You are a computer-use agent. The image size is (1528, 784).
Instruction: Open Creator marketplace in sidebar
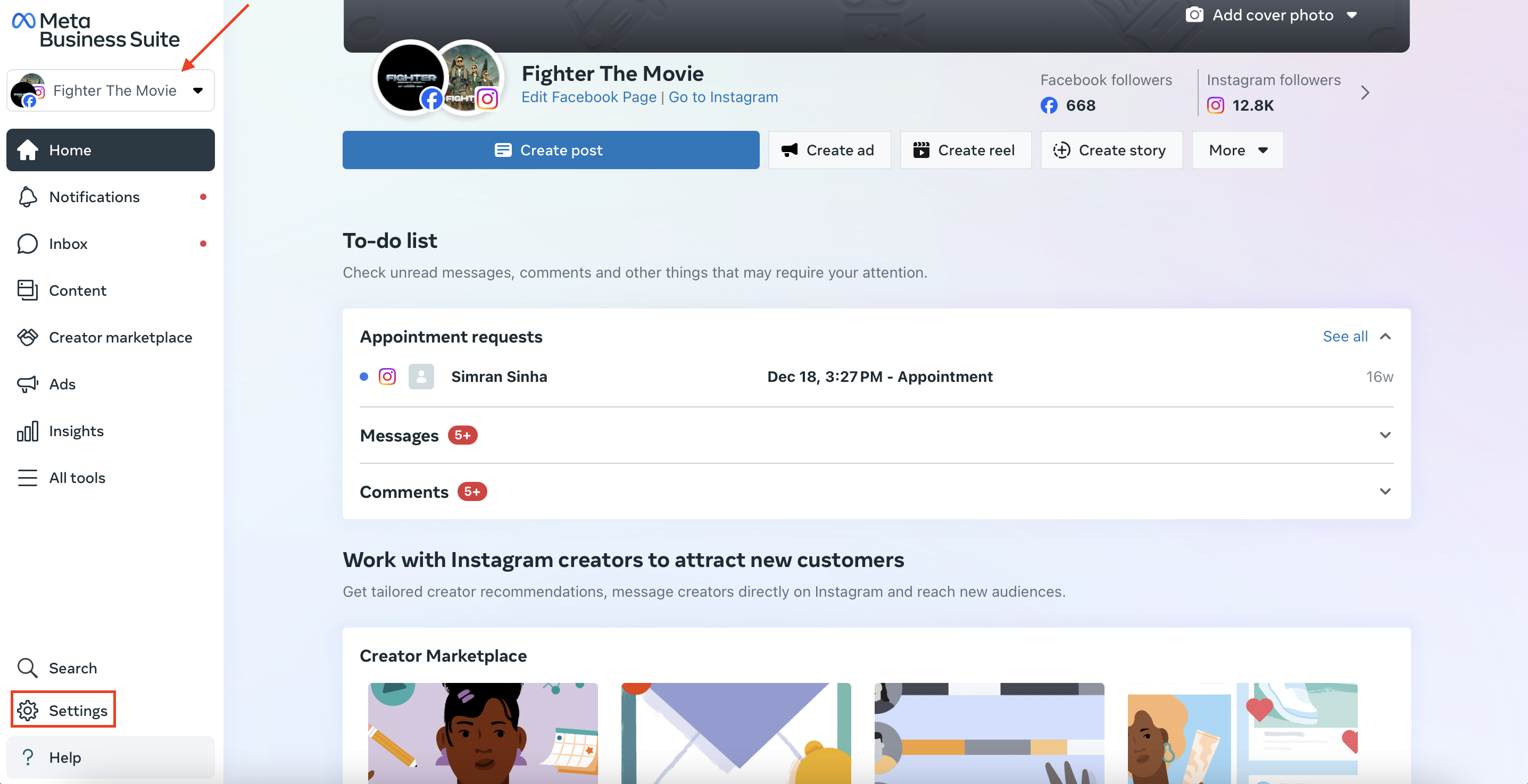pos(110,337)
